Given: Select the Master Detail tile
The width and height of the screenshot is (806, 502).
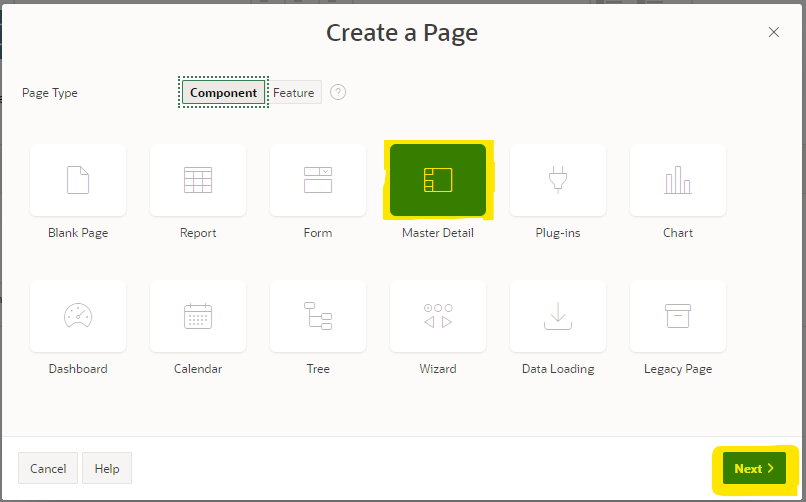Looking at the screenshot, I should click(438, 180).
